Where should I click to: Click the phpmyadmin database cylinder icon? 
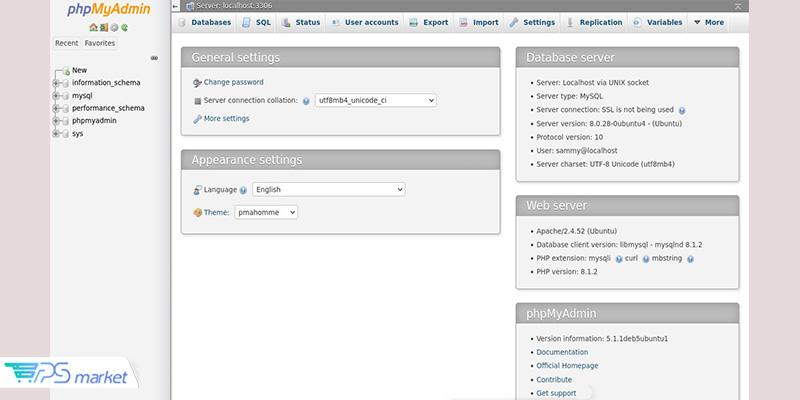[x=65, y=121]
